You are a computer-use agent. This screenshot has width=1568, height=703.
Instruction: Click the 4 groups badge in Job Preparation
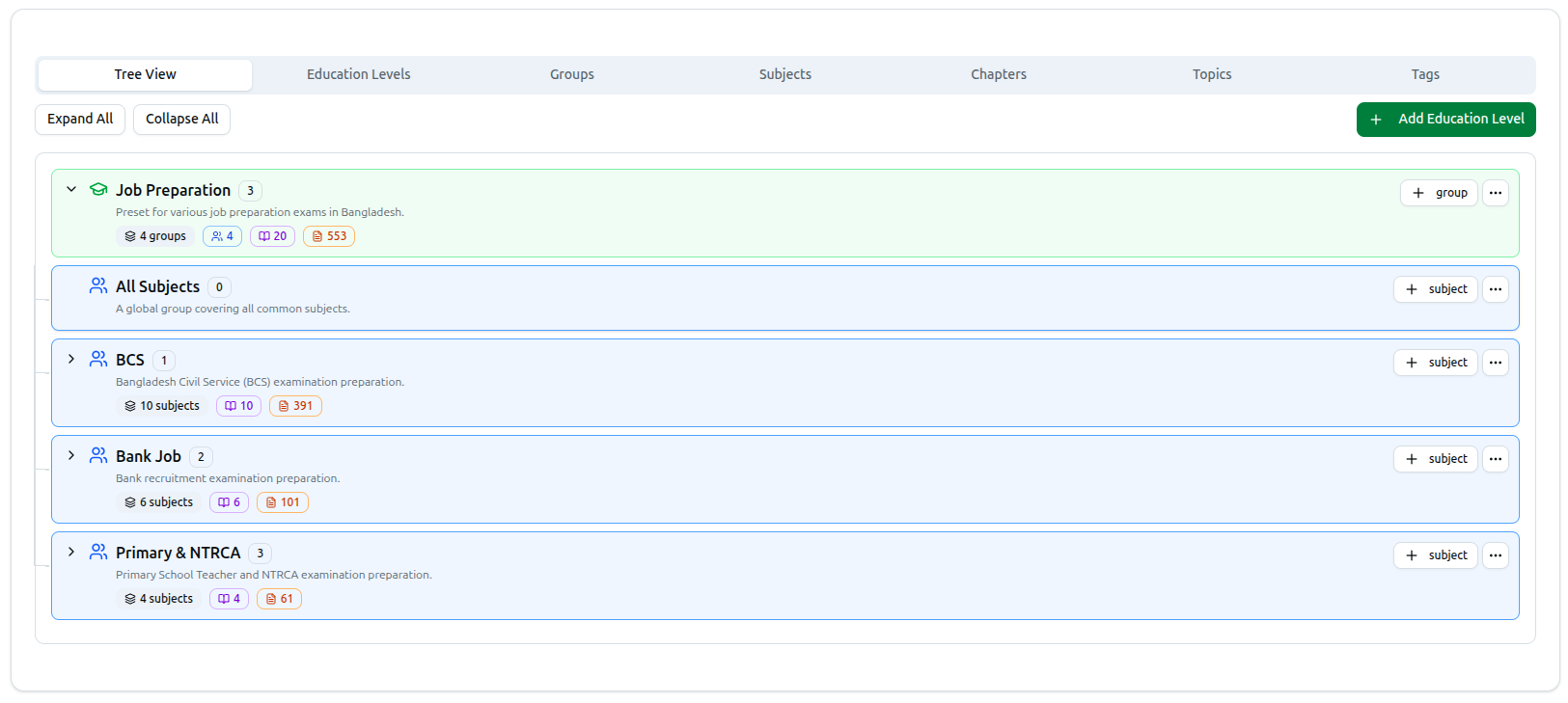point(155,236)
